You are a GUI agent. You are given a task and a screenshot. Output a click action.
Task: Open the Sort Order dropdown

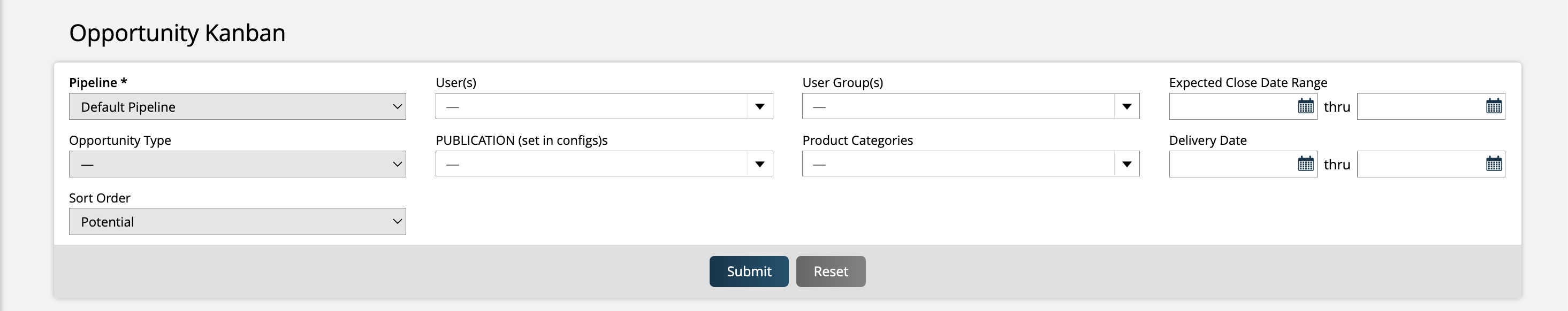(238, 222)
